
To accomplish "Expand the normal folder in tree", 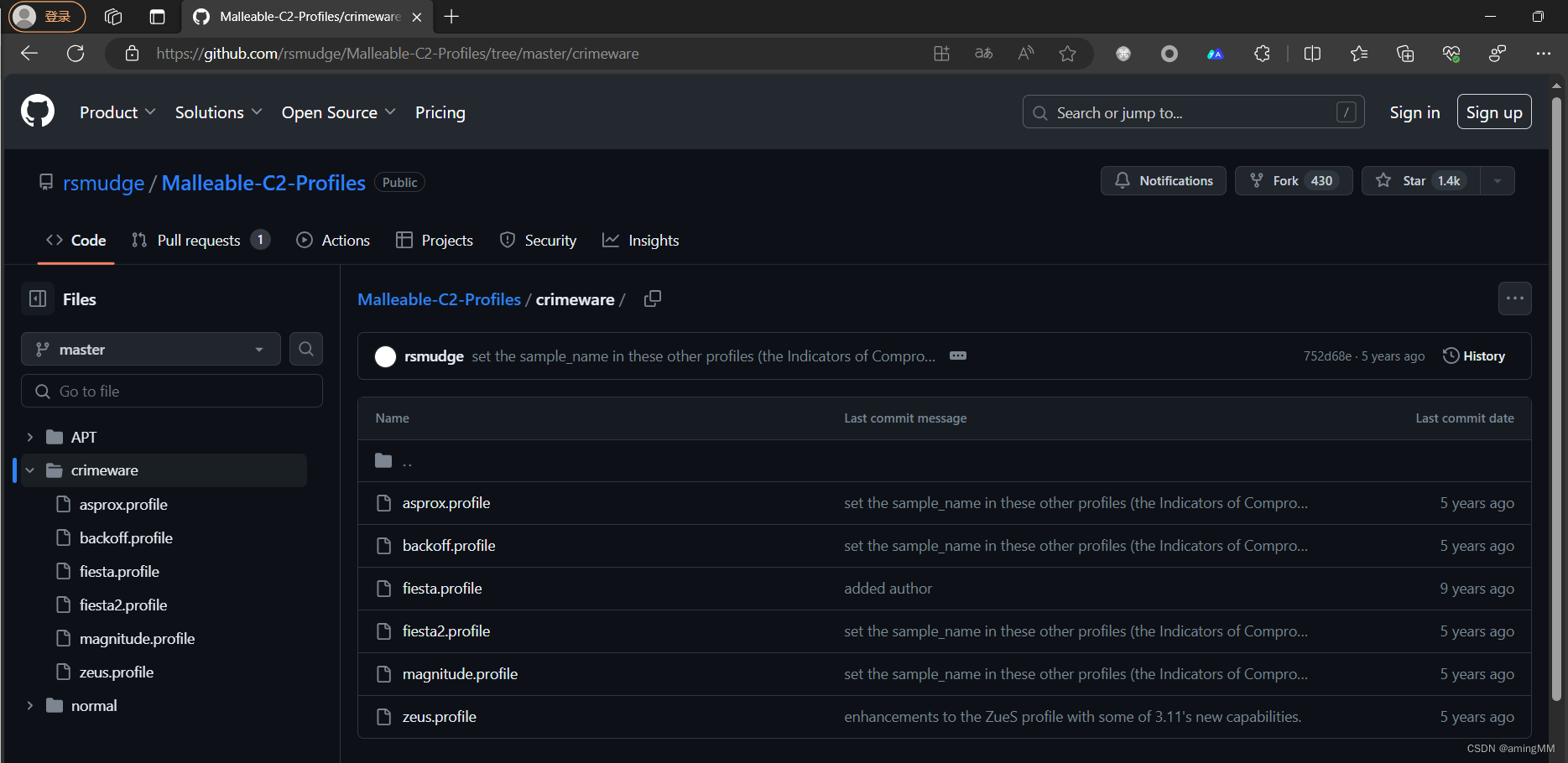I will [x=30, y=705].
